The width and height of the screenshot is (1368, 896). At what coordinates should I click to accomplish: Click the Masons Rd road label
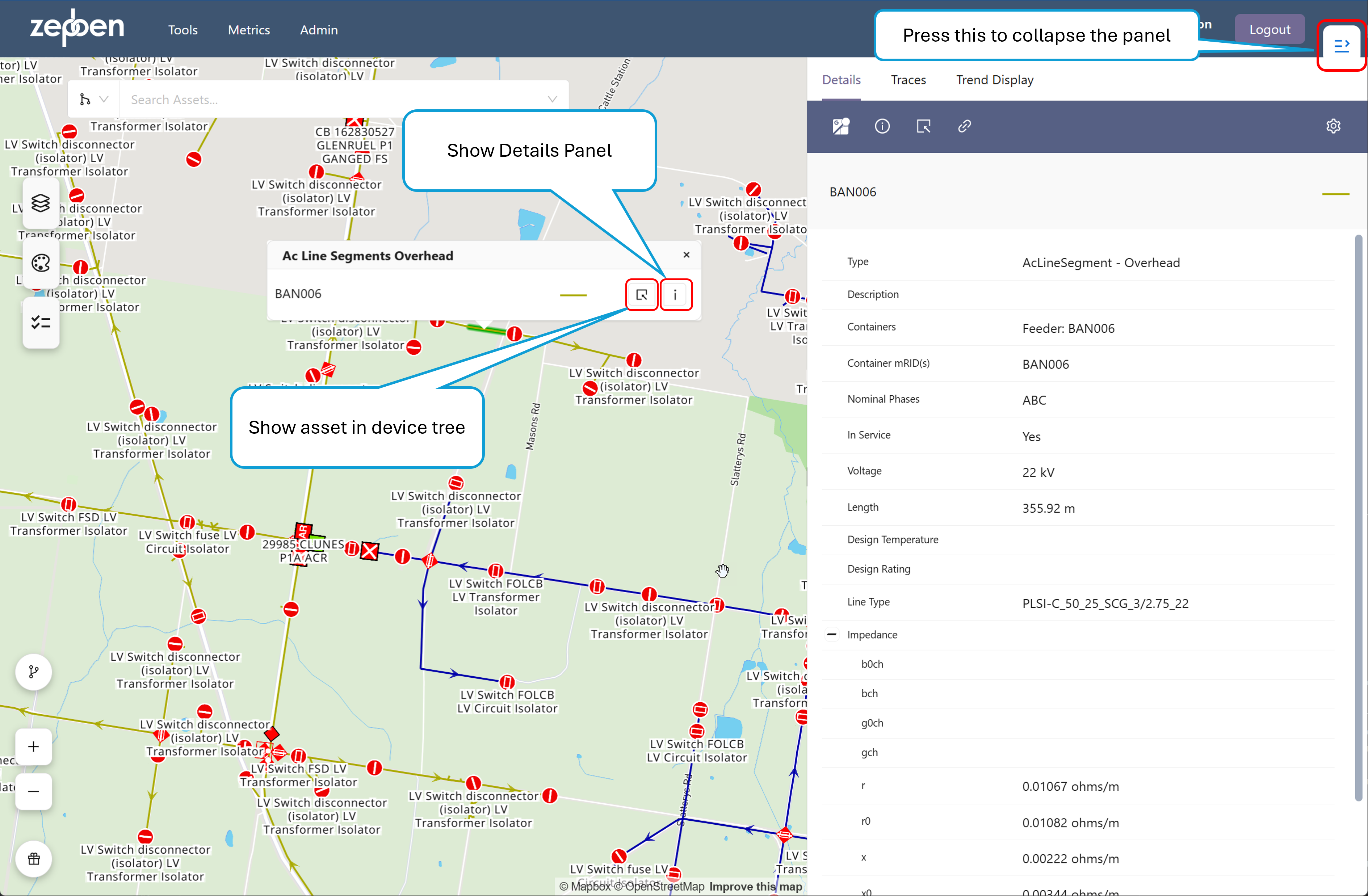pyautogui.click(x=533, y=426)
